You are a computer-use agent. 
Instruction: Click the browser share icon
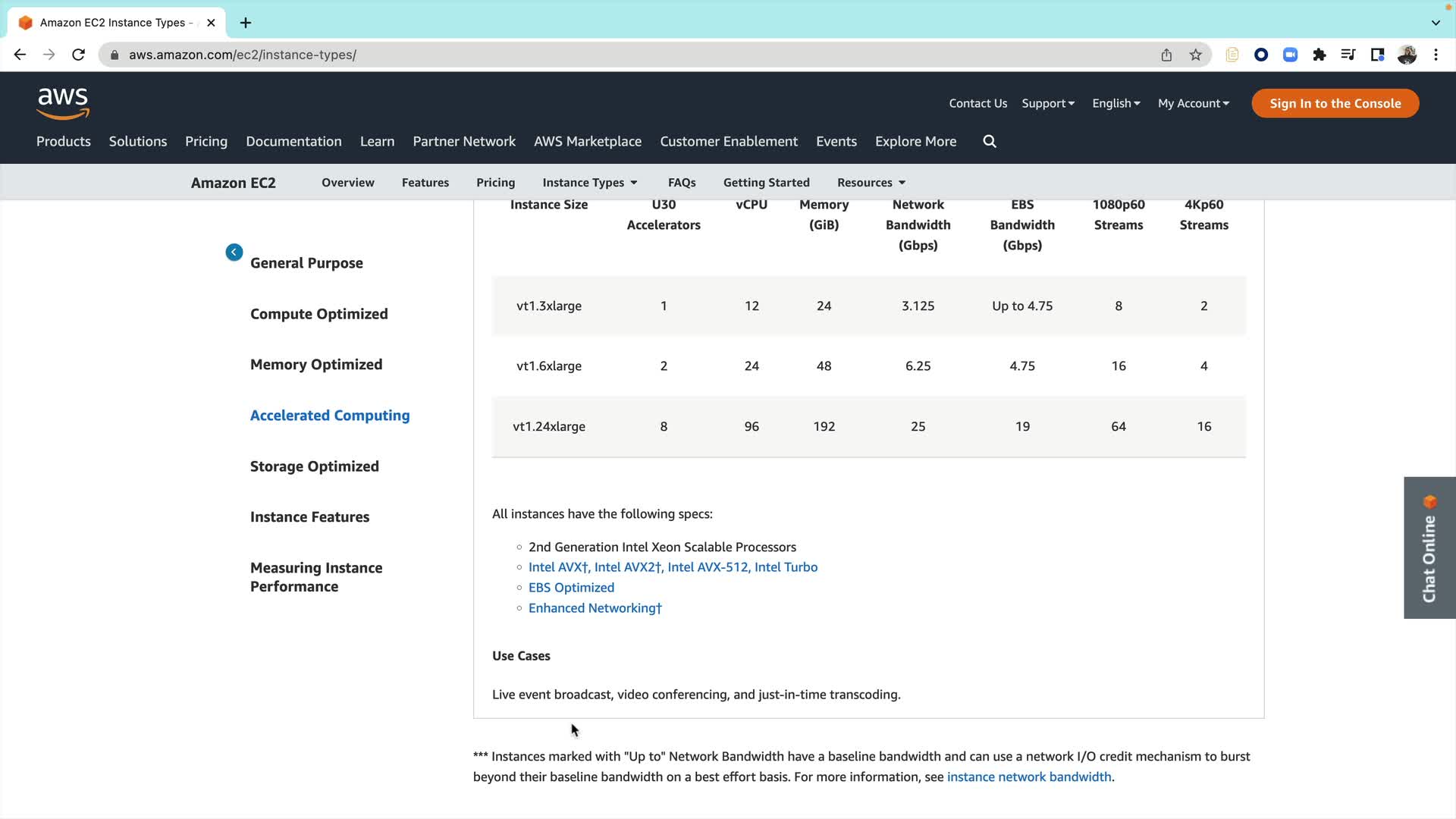[1166, 55]
